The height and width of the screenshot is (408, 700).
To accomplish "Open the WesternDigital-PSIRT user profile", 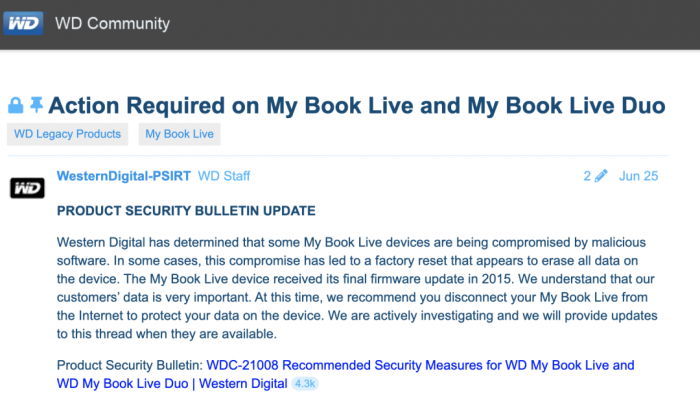I will coord(124,176).
